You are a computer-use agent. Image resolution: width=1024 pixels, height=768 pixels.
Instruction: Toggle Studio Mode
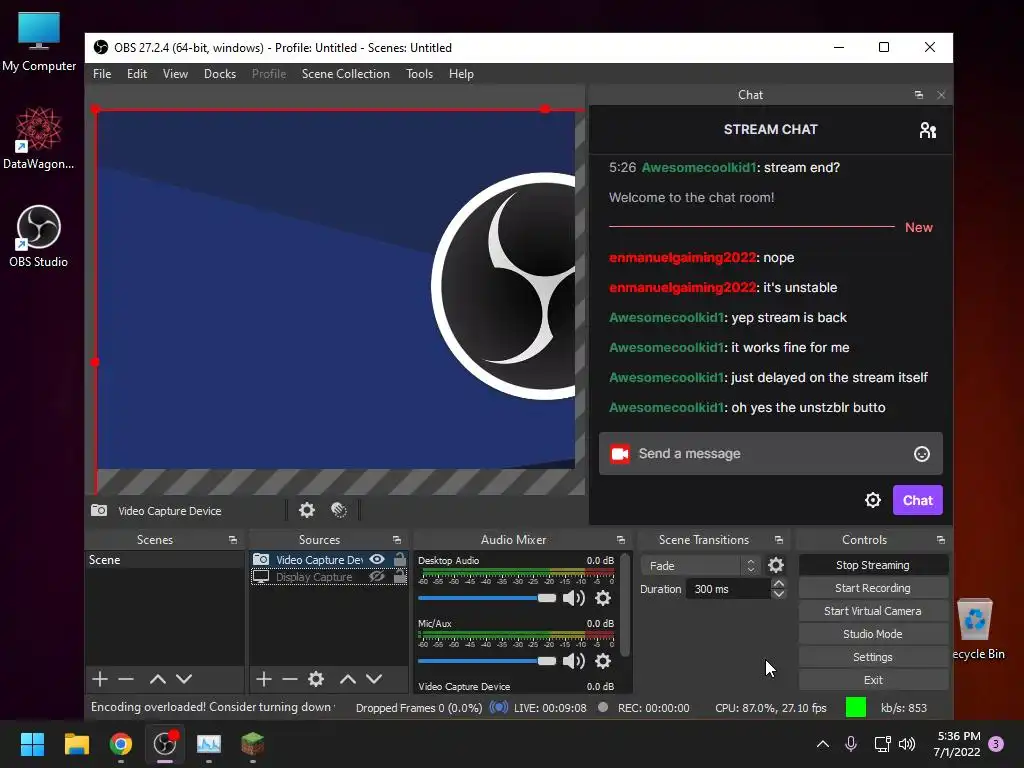tap(872, 634)
